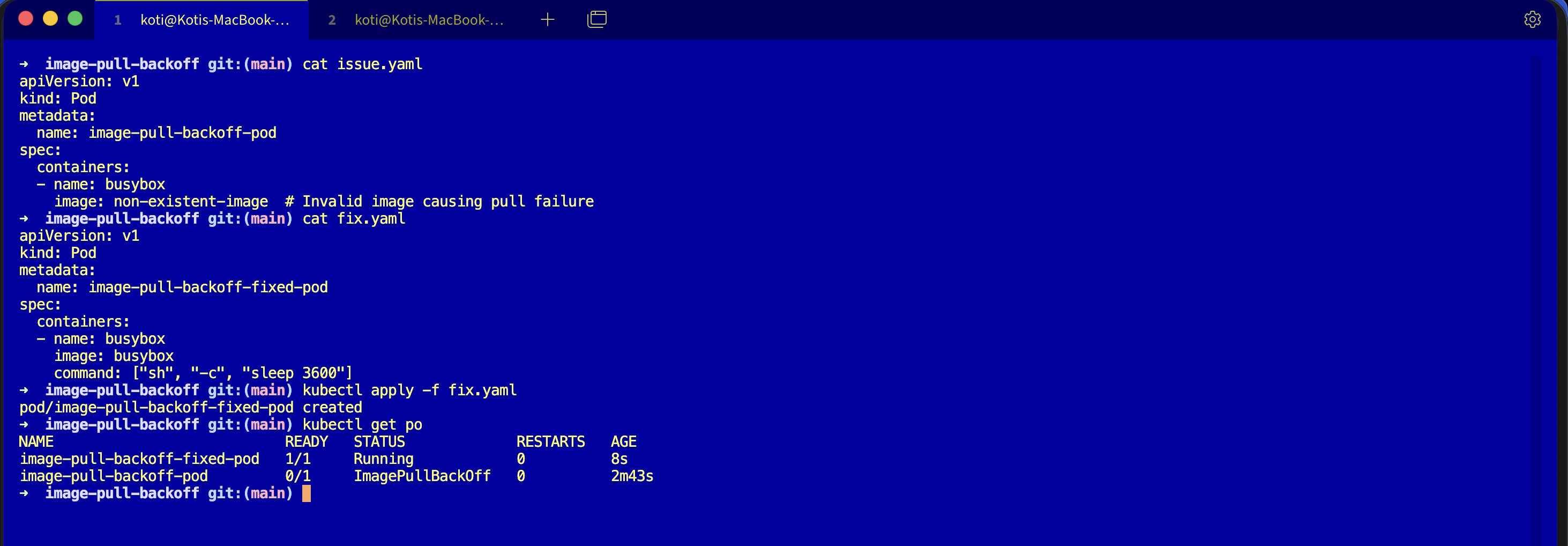Click the Running status of the fixed pod

pyautogui.click(x=383, y=459)
